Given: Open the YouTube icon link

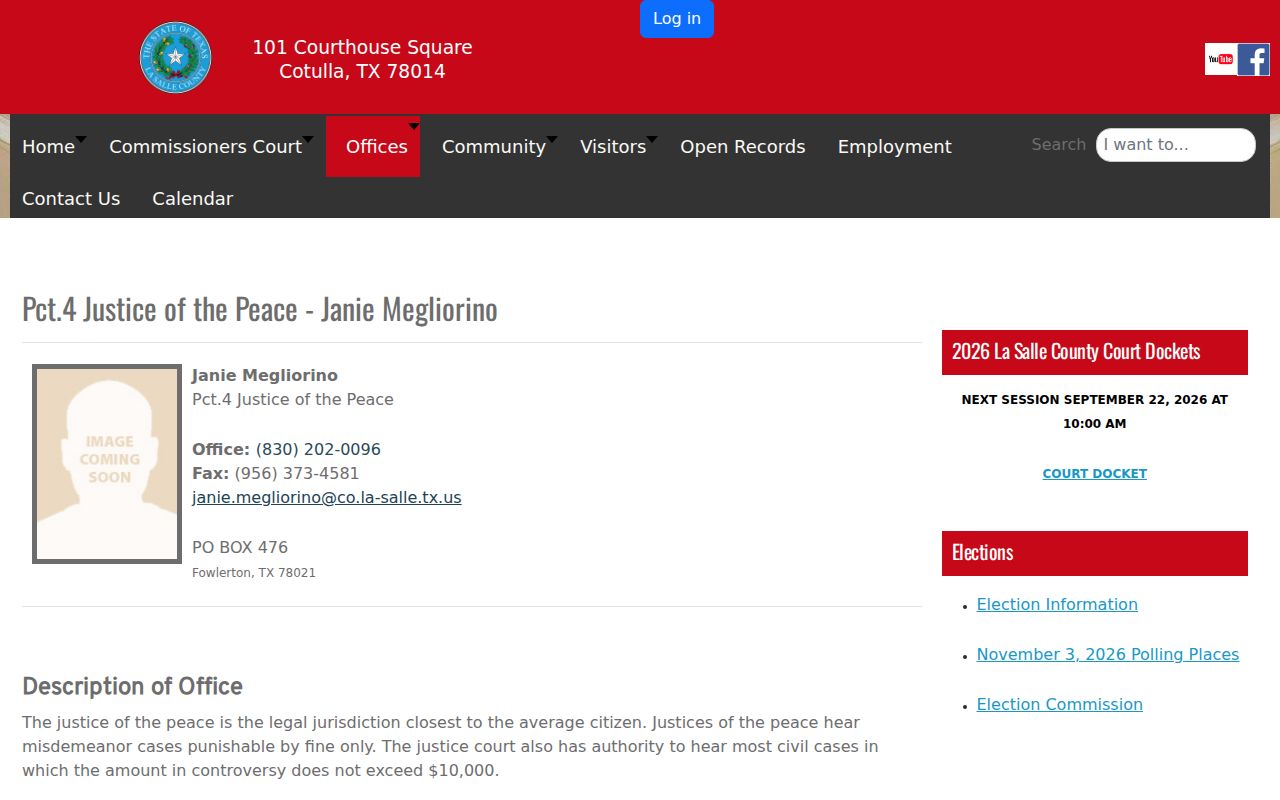Looking at the screenshot, I should [x=1220, y=59].
